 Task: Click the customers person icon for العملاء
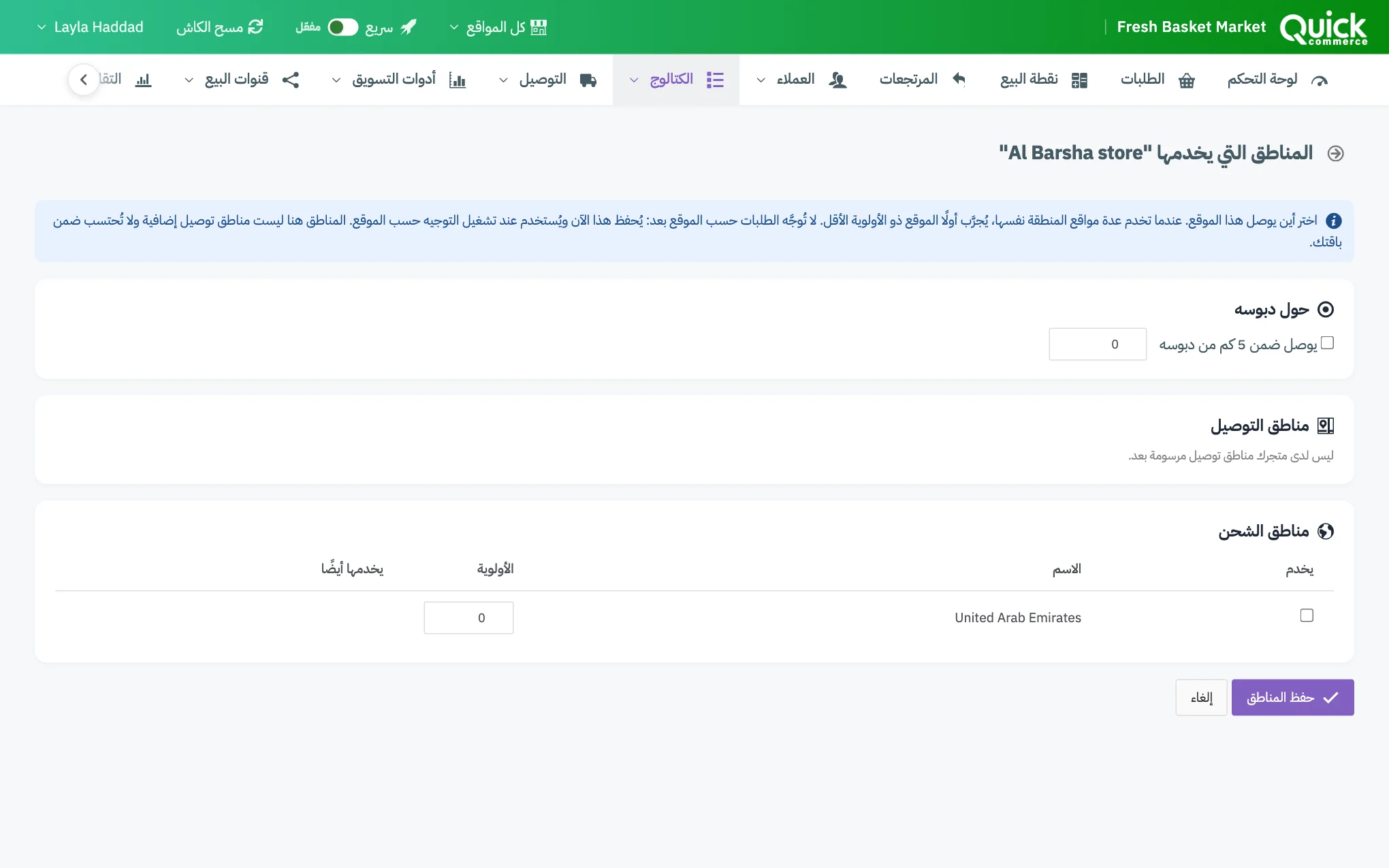click(x=837, y=80)
